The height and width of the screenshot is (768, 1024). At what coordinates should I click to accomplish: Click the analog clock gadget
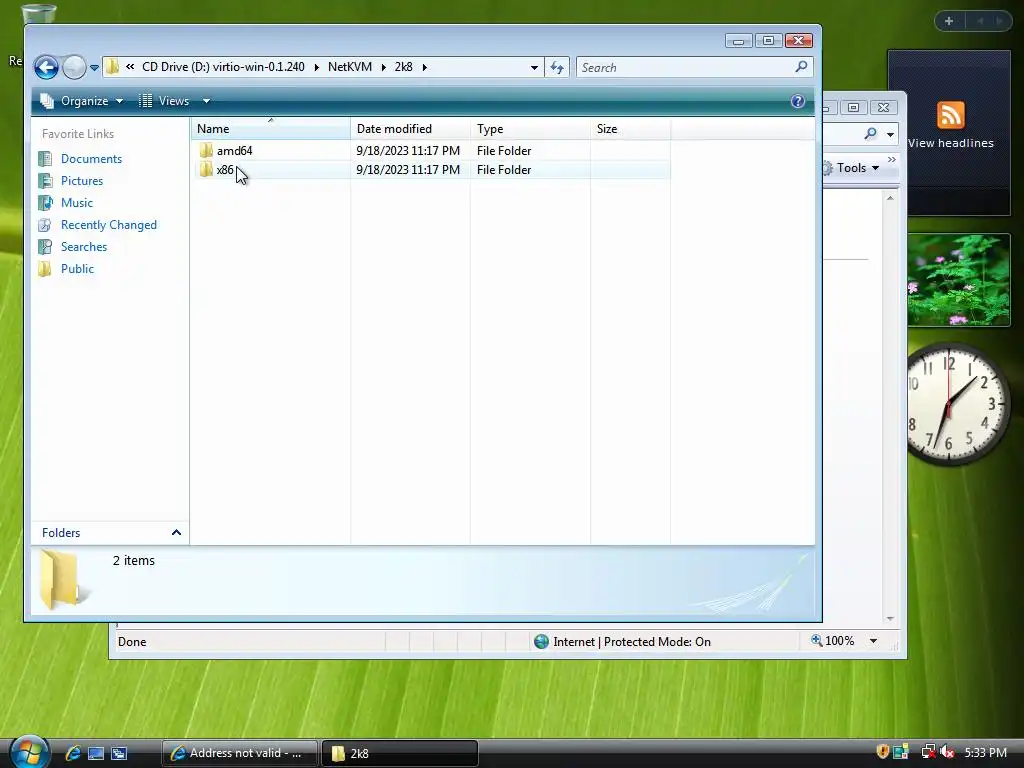coord(959,404)
